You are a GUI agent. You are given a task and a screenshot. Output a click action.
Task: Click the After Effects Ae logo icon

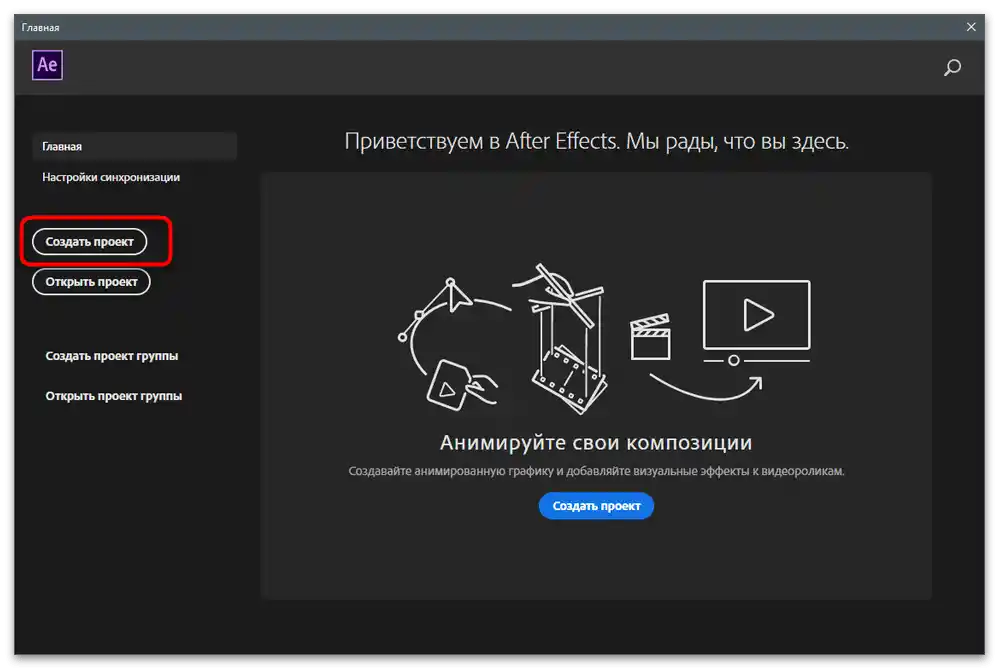coord(47,64)
